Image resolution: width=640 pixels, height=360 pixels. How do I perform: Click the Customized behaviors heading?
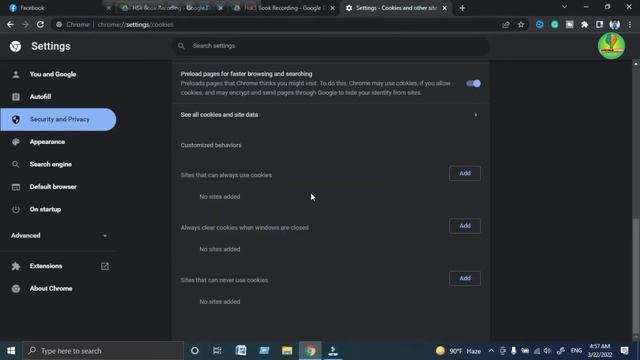pyautogui.click(x=211, y=145)
